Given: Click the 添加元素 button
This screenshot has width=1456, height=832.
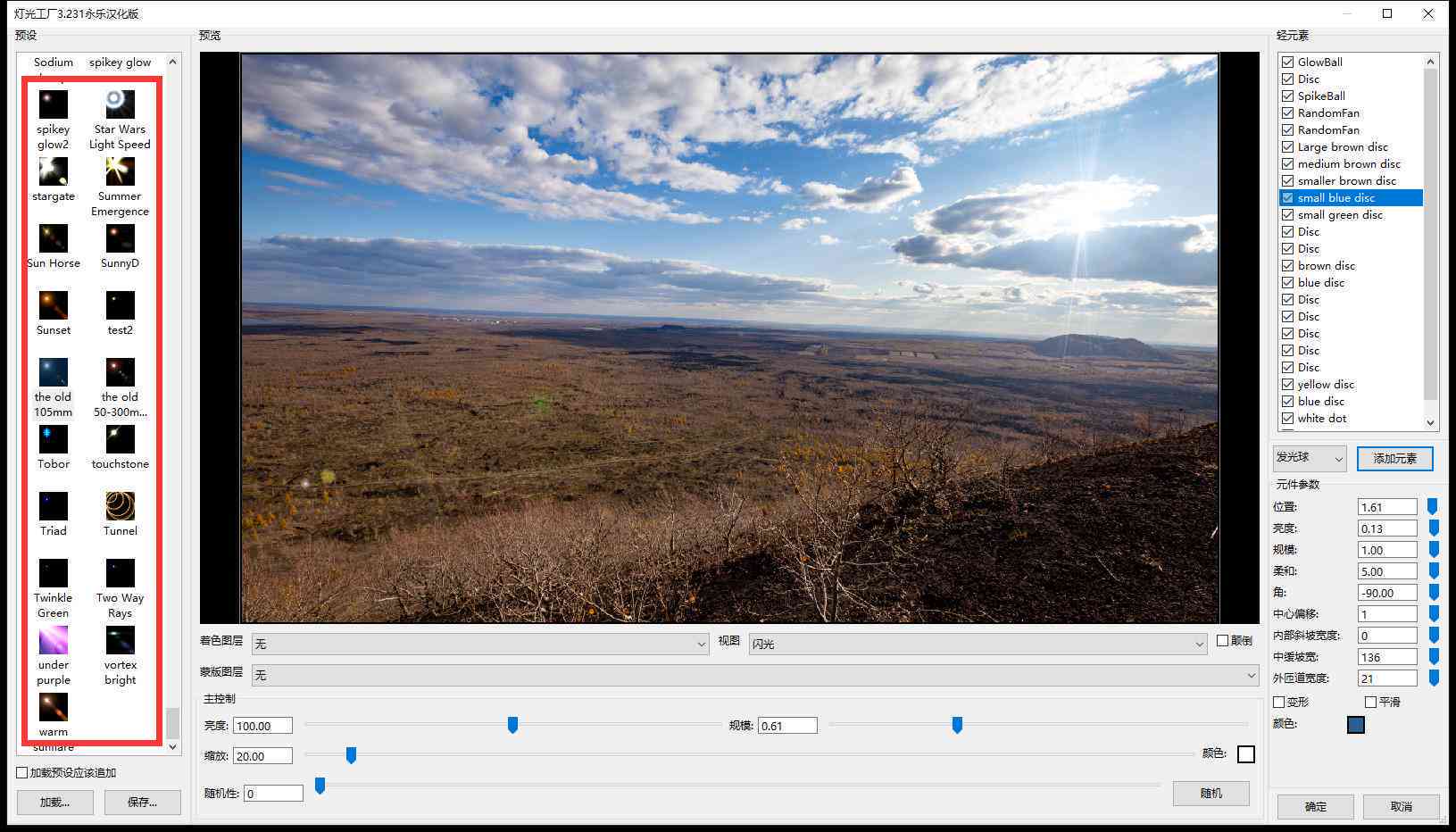Looking at the screenshot, I should 1395,458.
